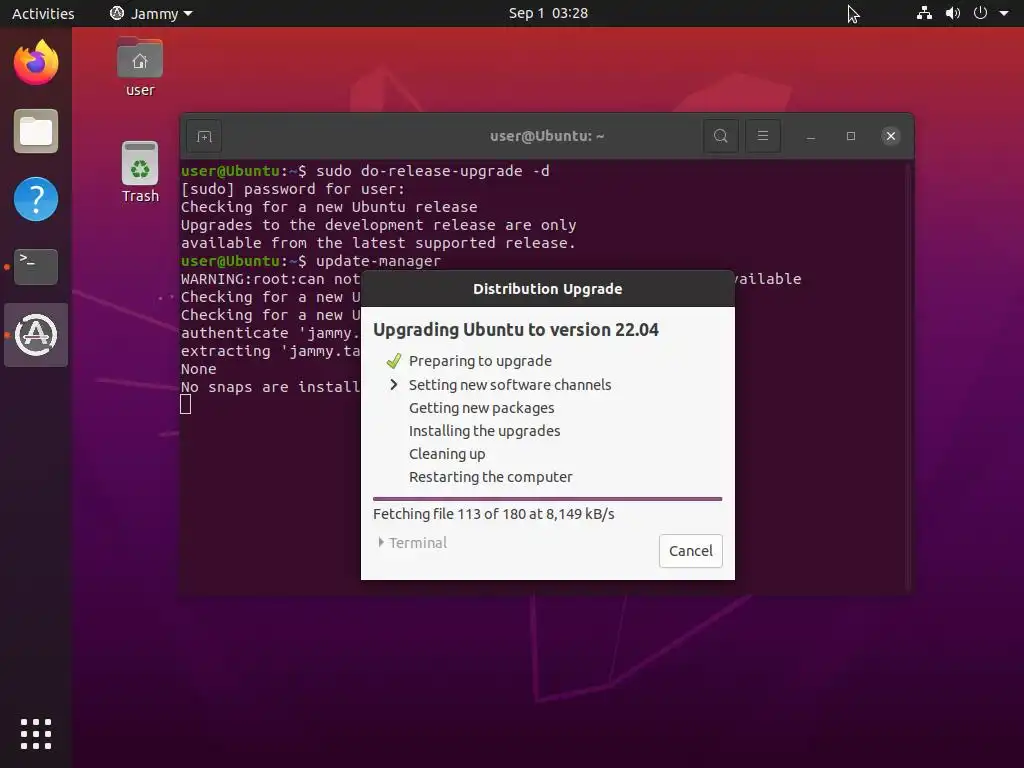Click 'sudo do-release-upgrade -d' command line
This screenshot has height=768, width=1024.
click(x=432, y=171)
